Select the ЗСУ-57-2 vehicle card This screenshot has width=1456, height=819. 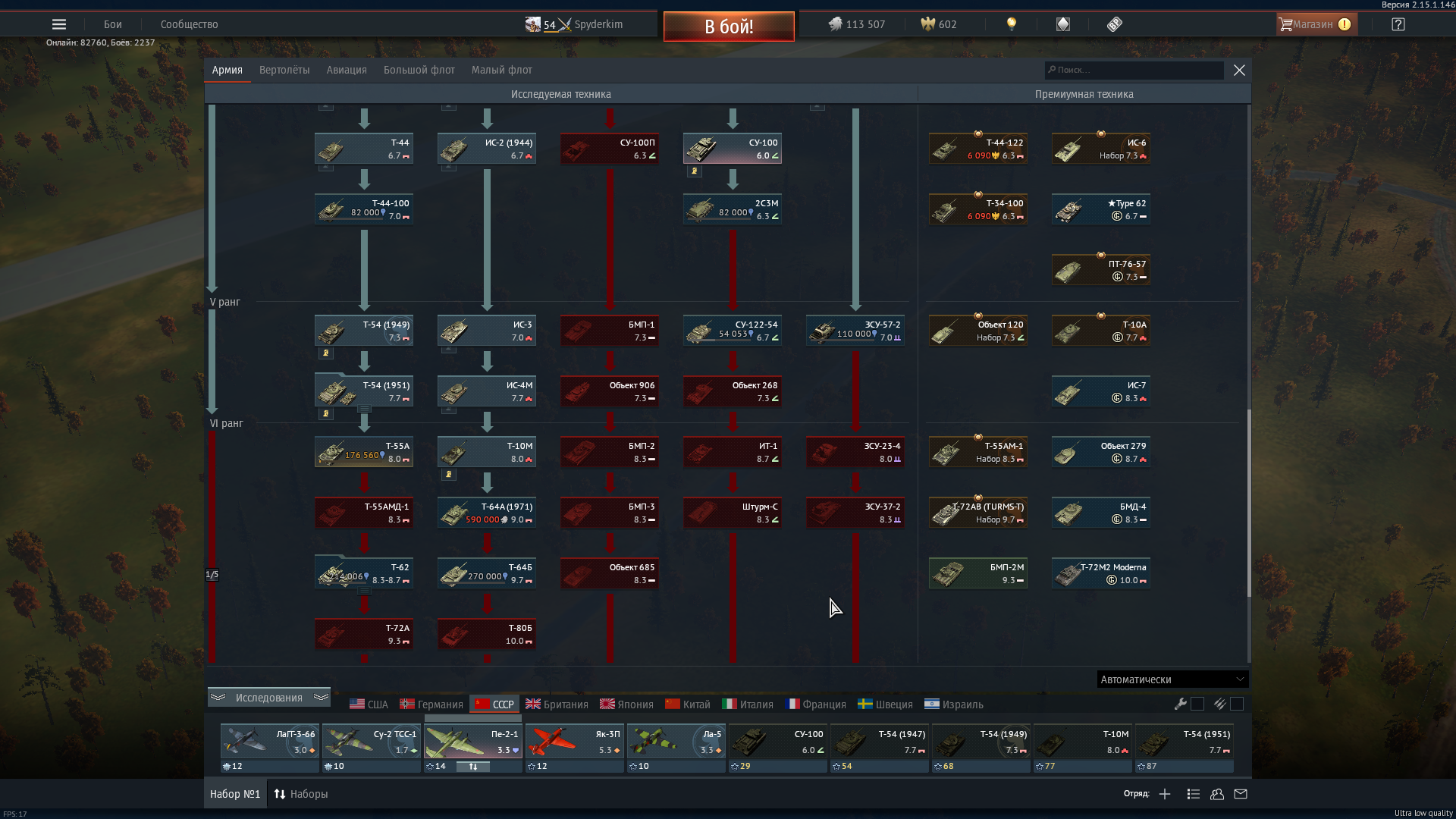[855, 331]
